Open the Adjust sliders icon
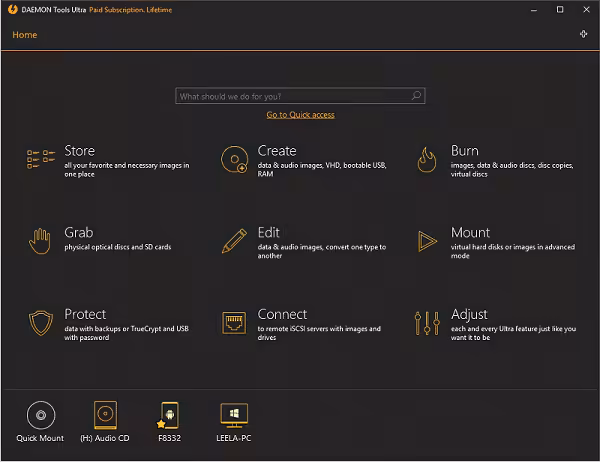Screen dimensions: 600x462 (x=427, y=322)
